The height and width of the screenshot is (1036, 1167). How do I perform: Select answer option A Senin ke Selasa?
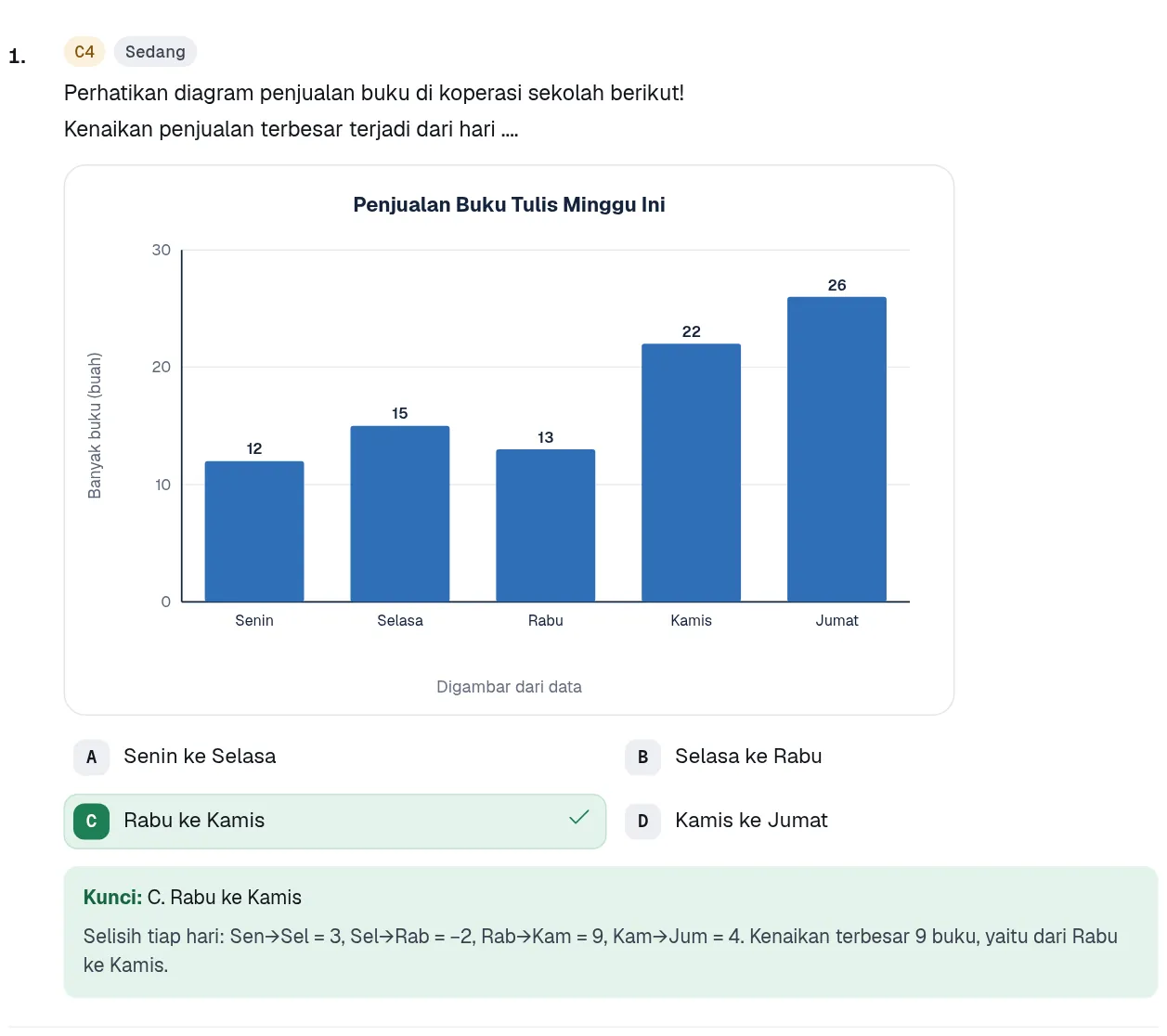click(334, 757)
